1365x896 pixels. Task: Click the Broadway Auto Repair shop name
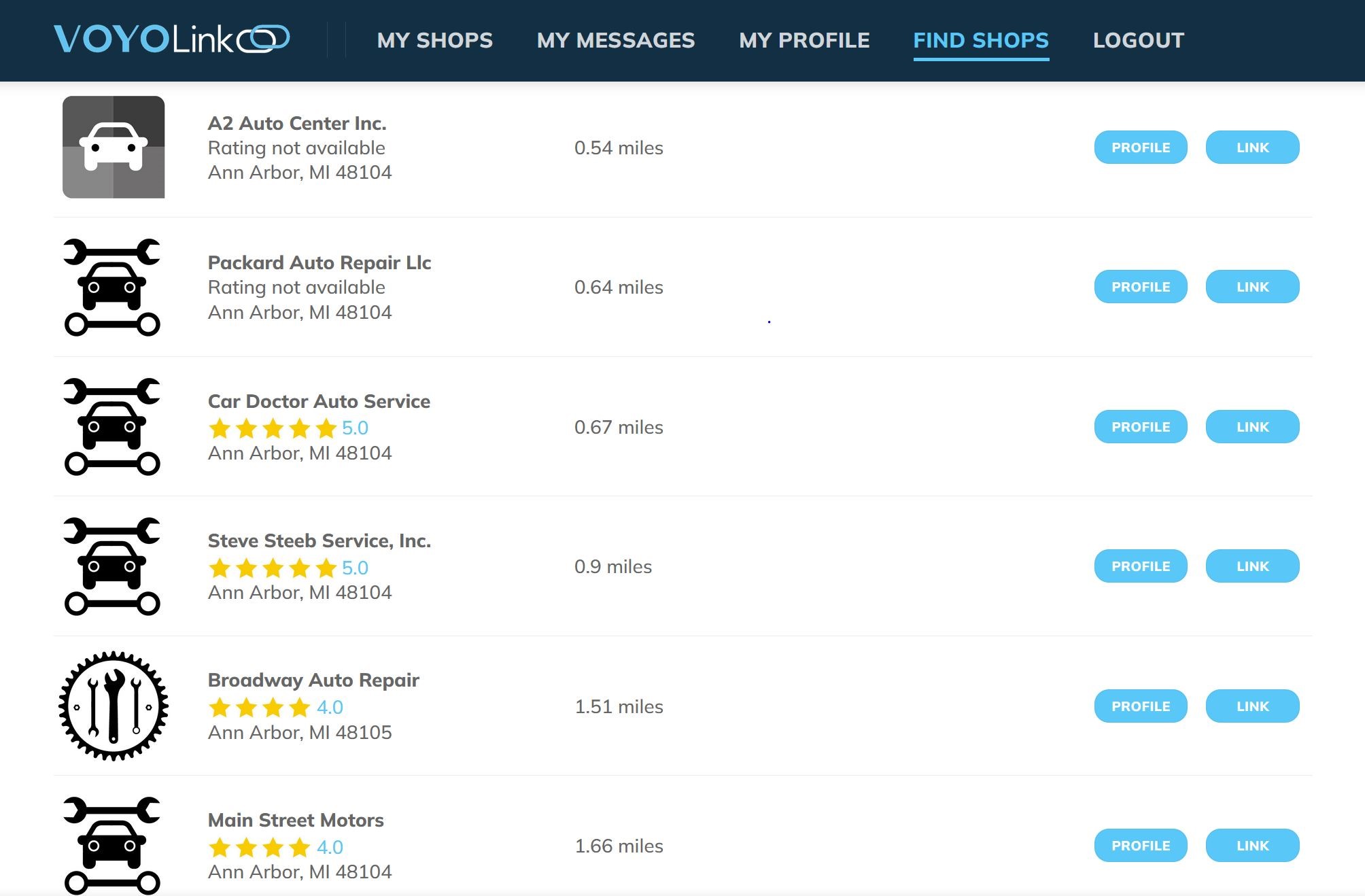click(313, 680)
